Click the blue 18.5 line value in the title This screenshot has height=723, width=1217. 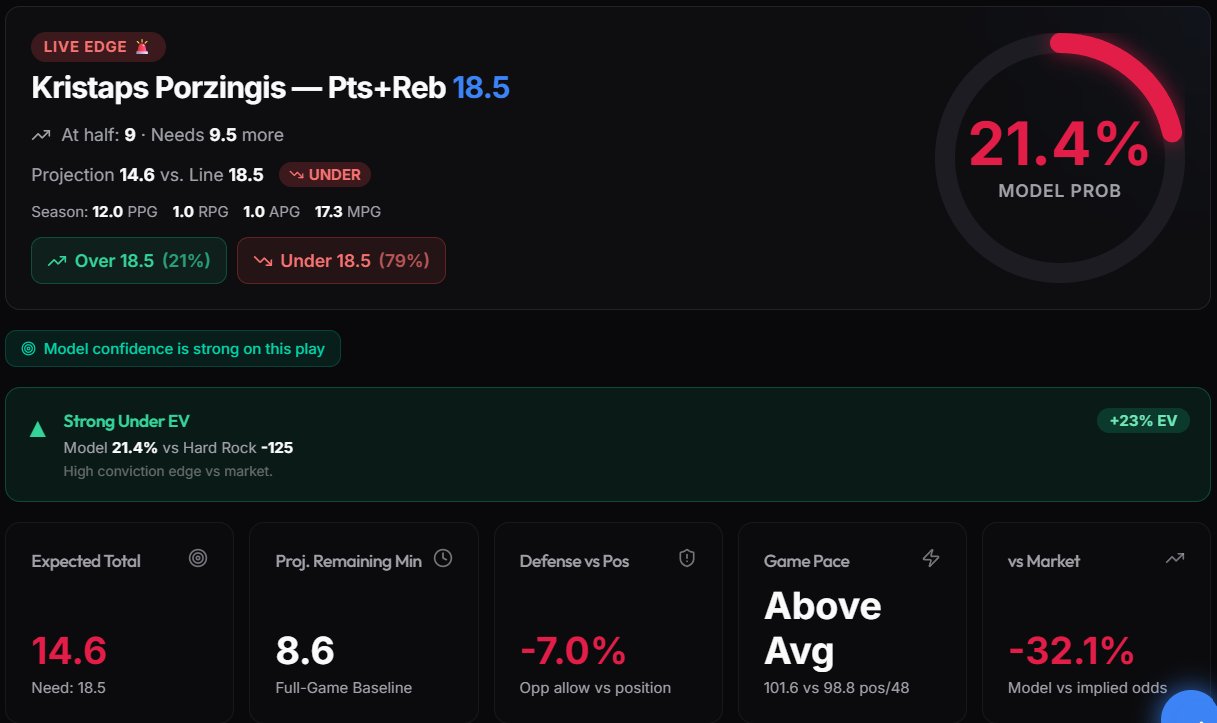(481, 88)
